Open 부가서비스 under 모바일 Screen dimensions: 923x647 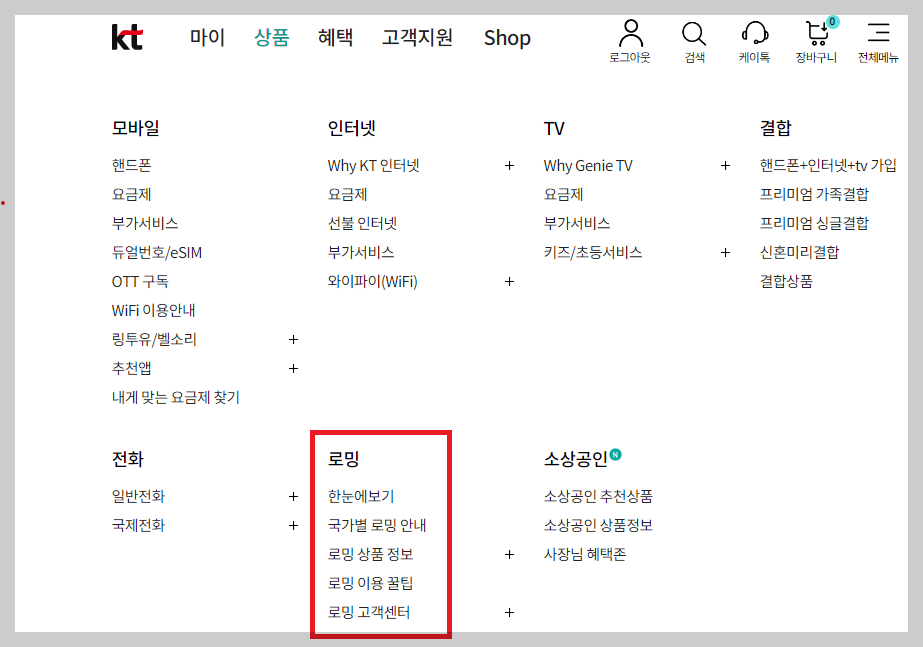tap(145, 223)
